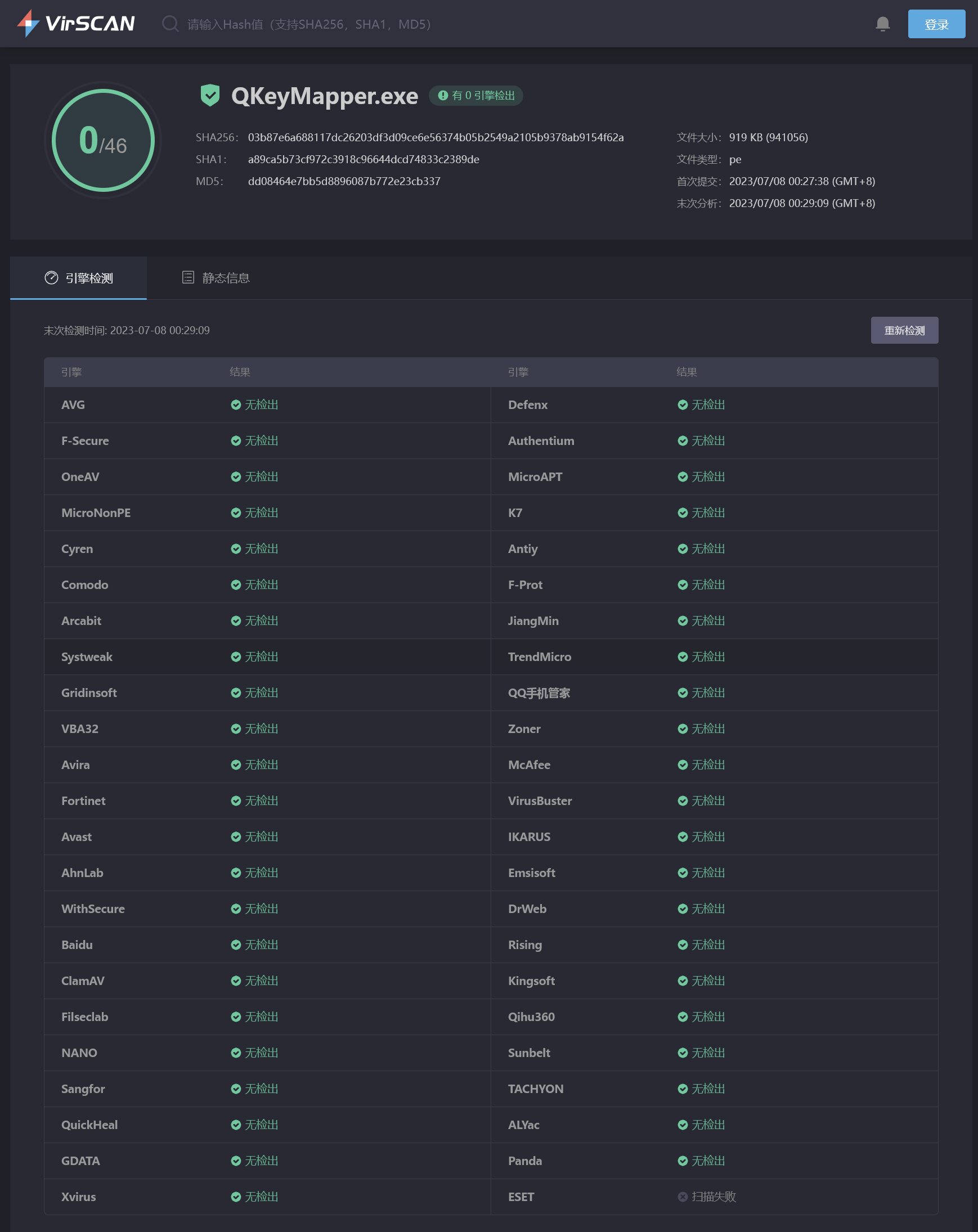Viewport: 978px width, 1232px height.
Task: Click the Antiy engine name
Action: (x=522, y=548)
